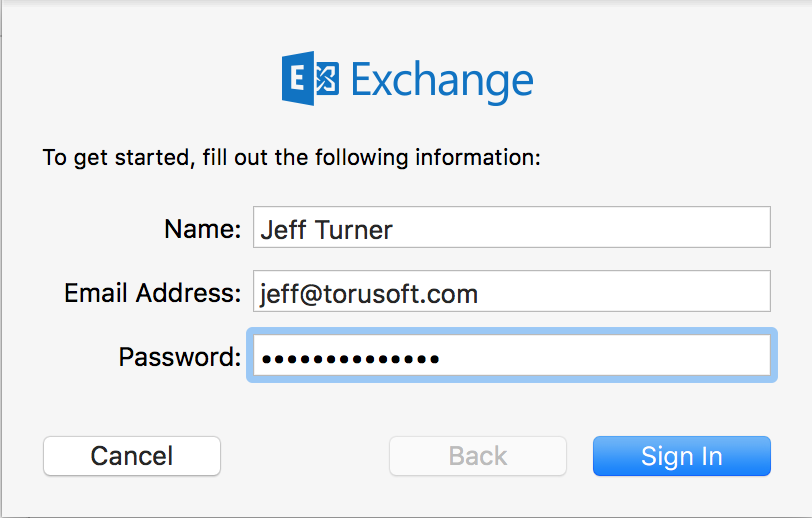Click the arrows emblem of the Exchange logo
Image resolution: width=812 pixels, height=518 pixels.
[327, 79]
